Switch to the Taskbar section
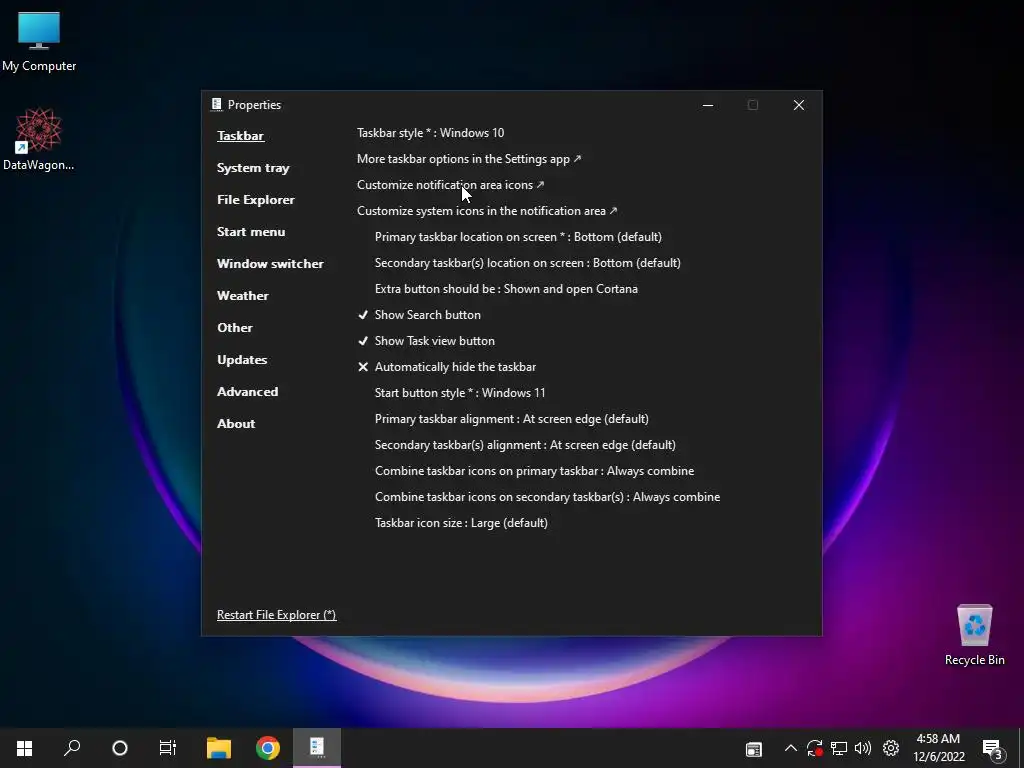The image size is (1024, 768). click(x=240, y=136)
